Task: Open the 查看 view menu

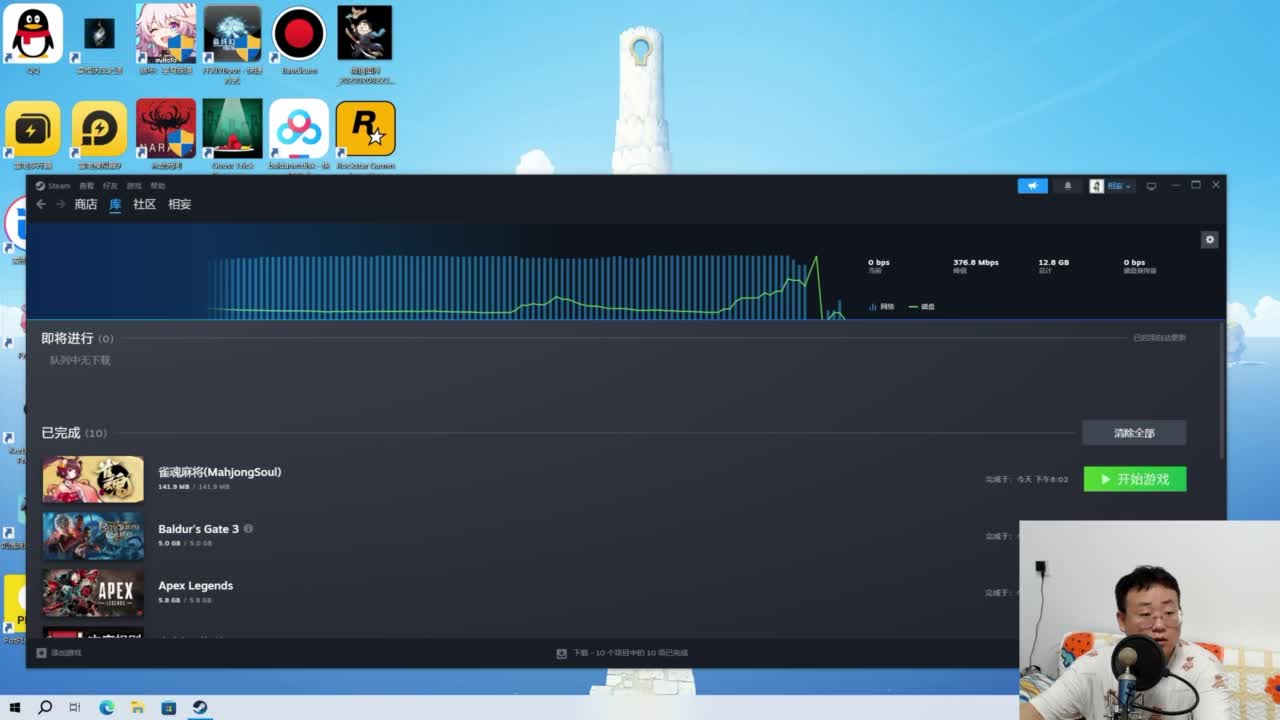Action: (x=87, y=186)
